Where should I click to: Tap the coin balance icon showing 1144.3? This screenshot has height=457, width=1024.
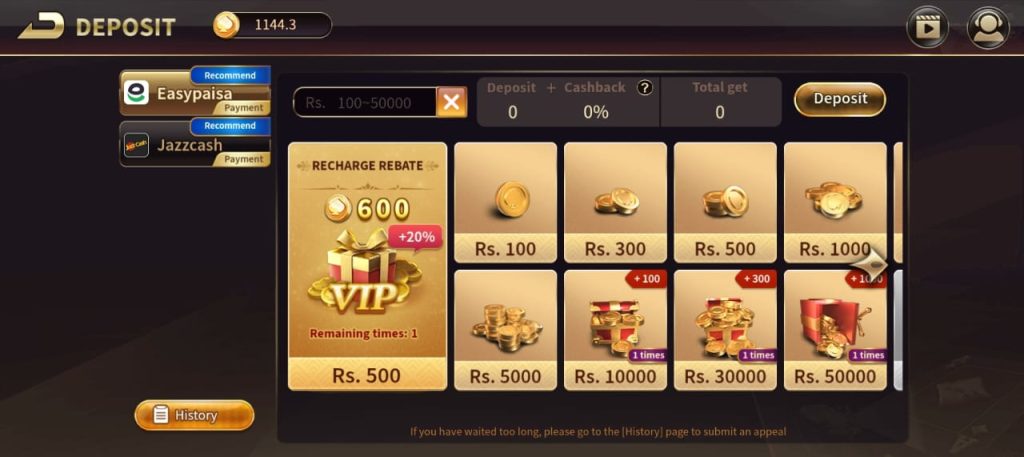[226, 25]
